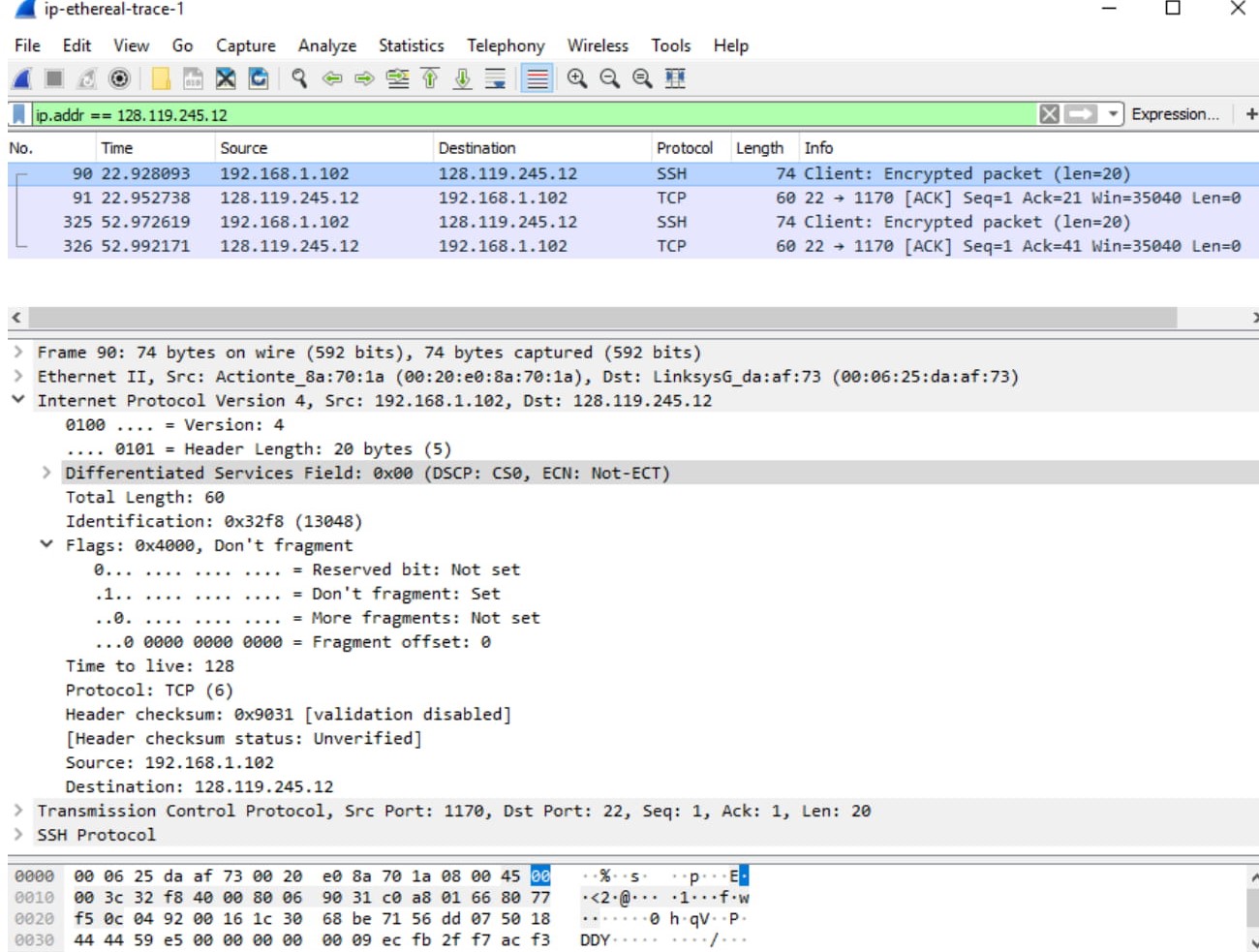Open the Analyze menu
1259x952 pixels.
326,46
